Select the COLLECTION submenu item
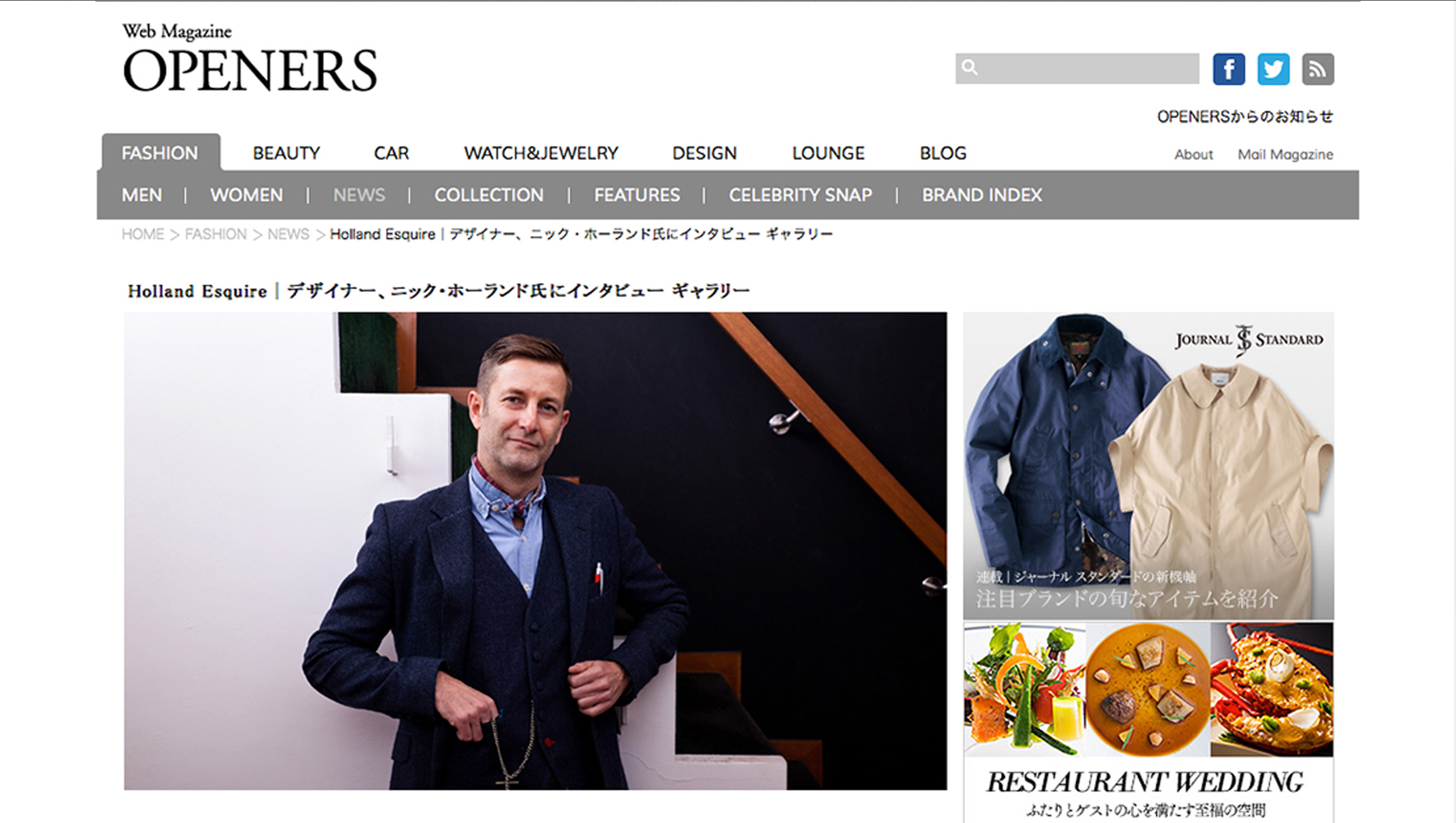This screenshot has width=1456, height=823. coord(489,195)
